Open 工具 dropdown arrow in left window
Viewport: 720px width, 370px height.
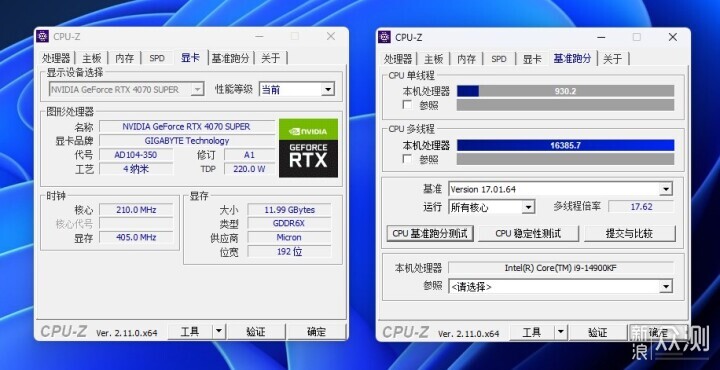coord(219,331)
